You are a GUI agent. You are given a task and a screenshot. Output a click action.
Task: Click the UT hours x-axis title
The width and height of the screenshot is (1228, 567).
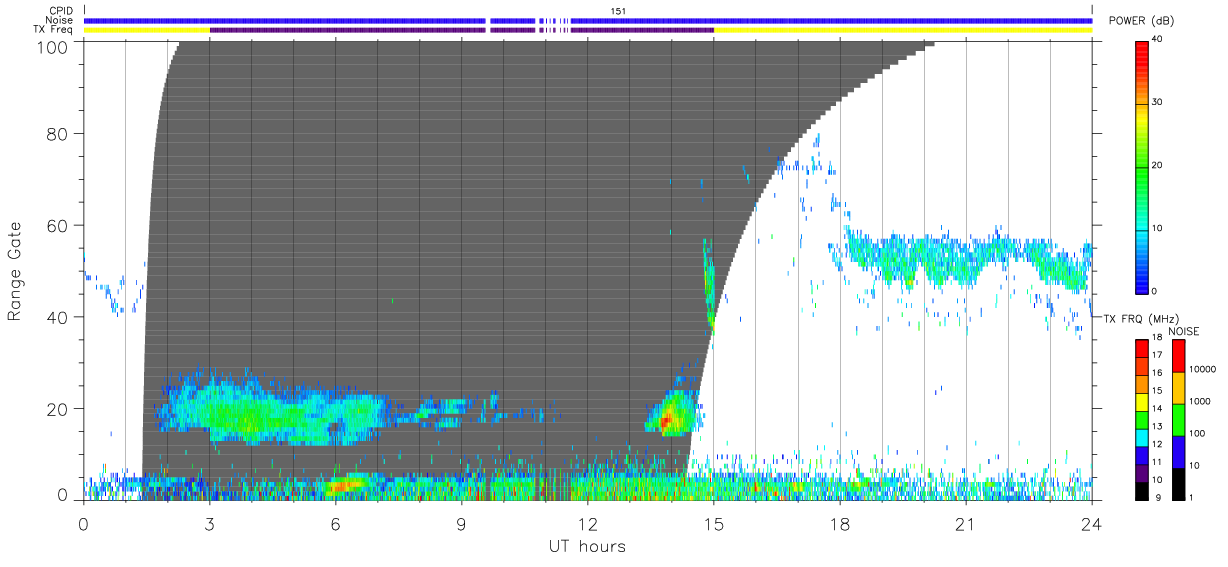pyautogui.click(x=587, y=546)
